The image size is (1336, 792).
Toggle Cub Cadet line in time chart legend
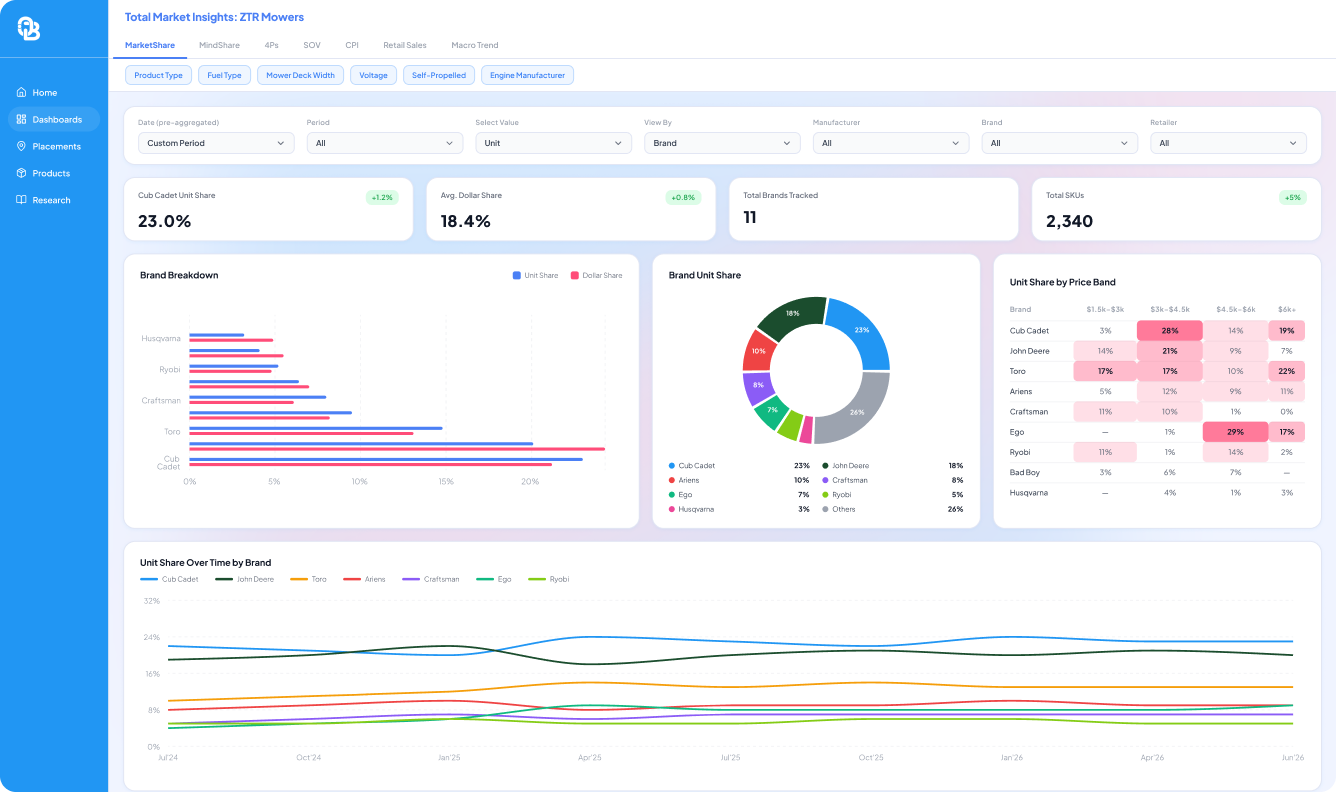pyautogui.click(x=170, y=579)
